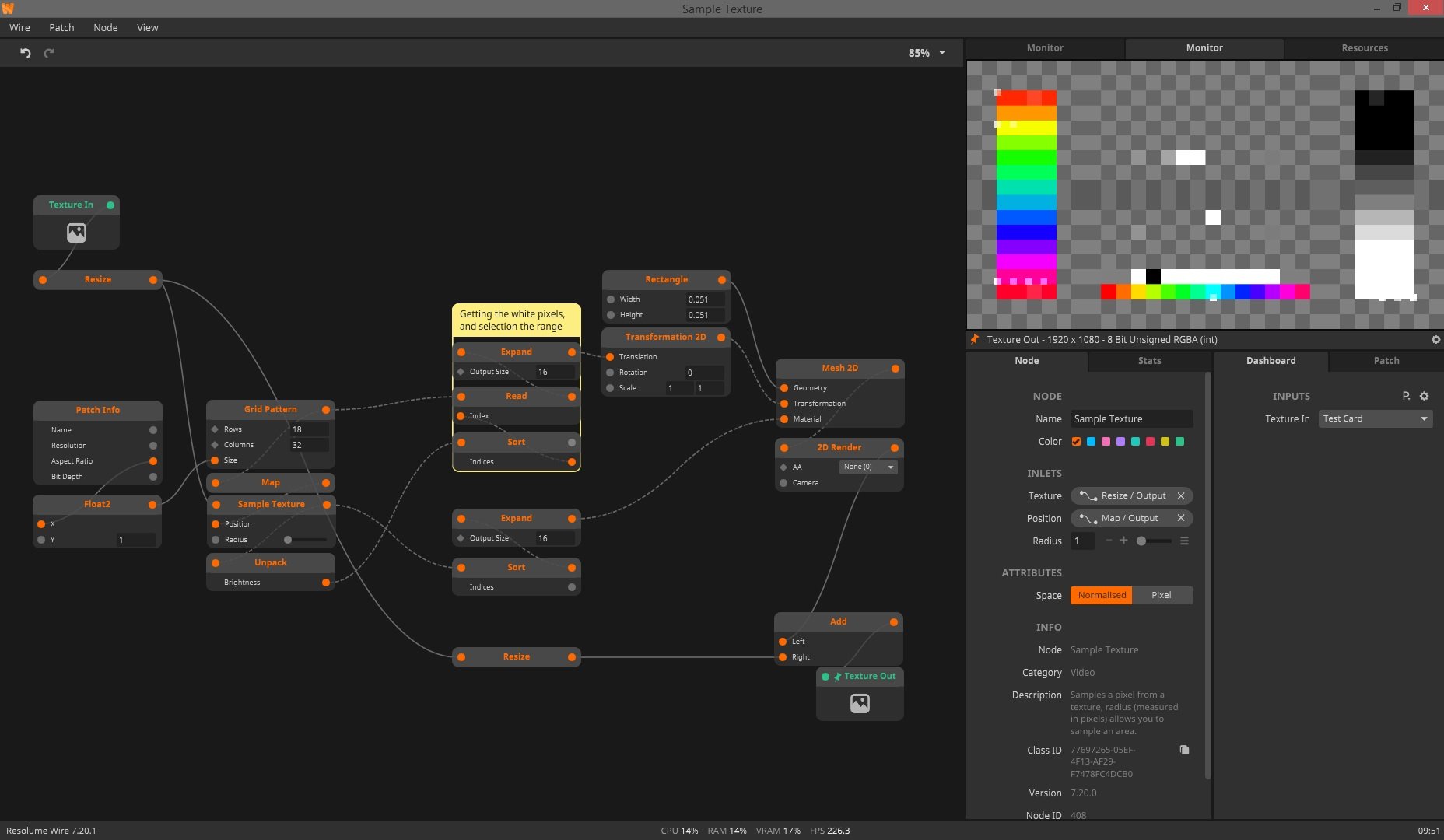This screenshot has width=1444, height=840.
Task: Select Pixel space mode
Action: (1161, 595)
